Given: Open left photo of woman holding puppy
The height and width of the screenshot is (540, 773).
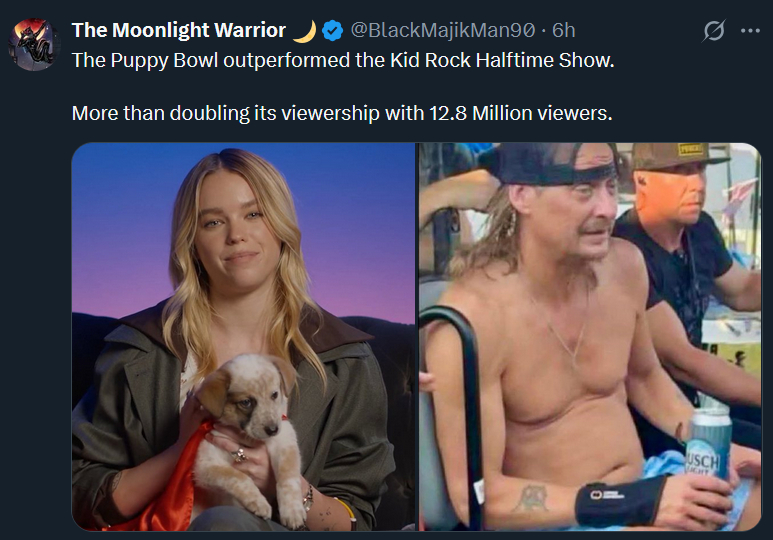Looking at the screenshot, I should pyautogui.click(x=244, y=337).
